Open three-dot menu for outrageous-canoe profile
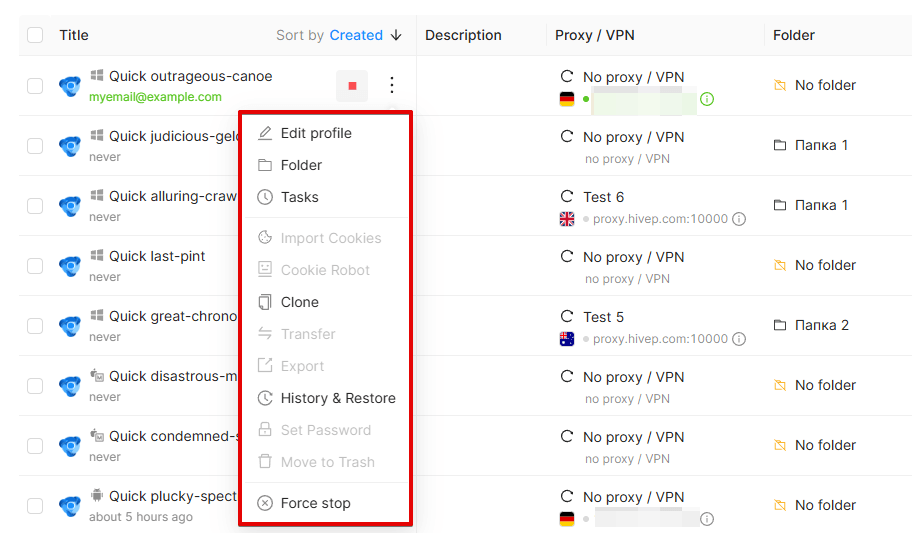 point(392,86)
